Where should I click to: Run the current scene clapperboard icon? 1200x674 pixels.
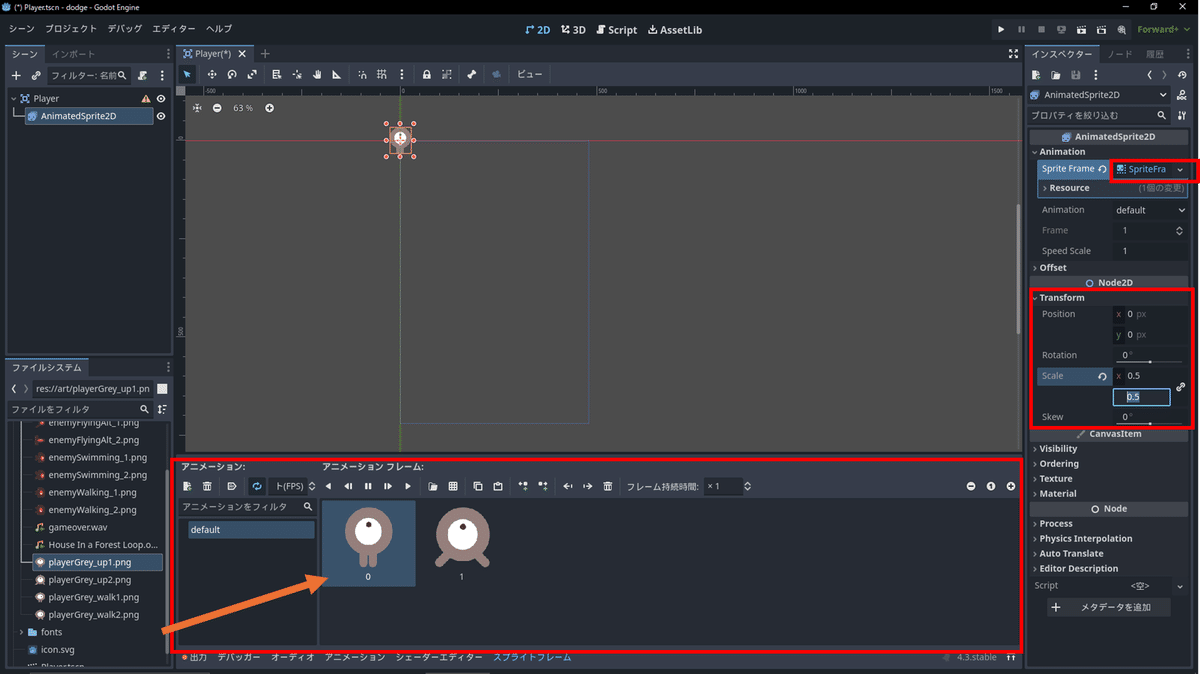tap(1081, 30)
